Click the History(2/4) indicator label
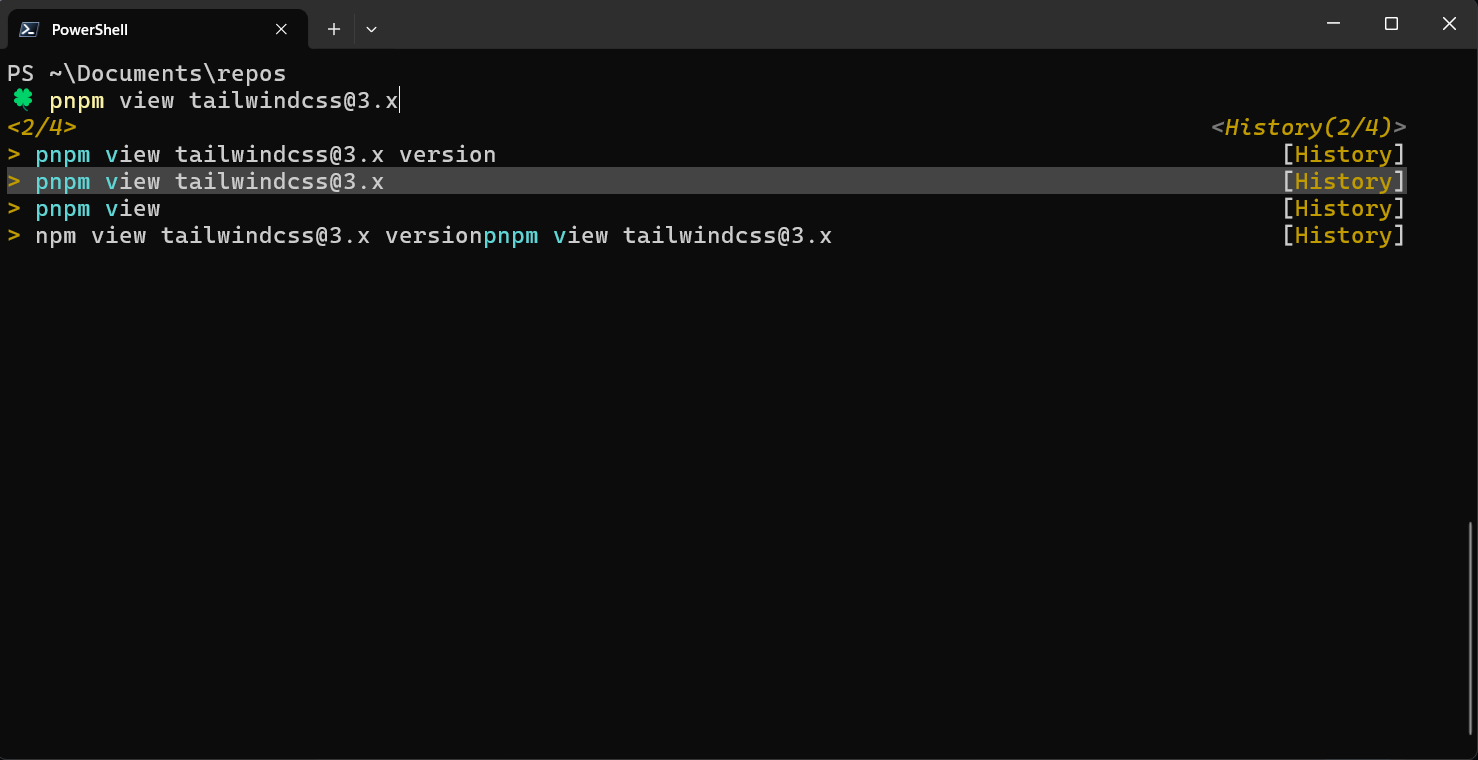 tap(1308, 127)
